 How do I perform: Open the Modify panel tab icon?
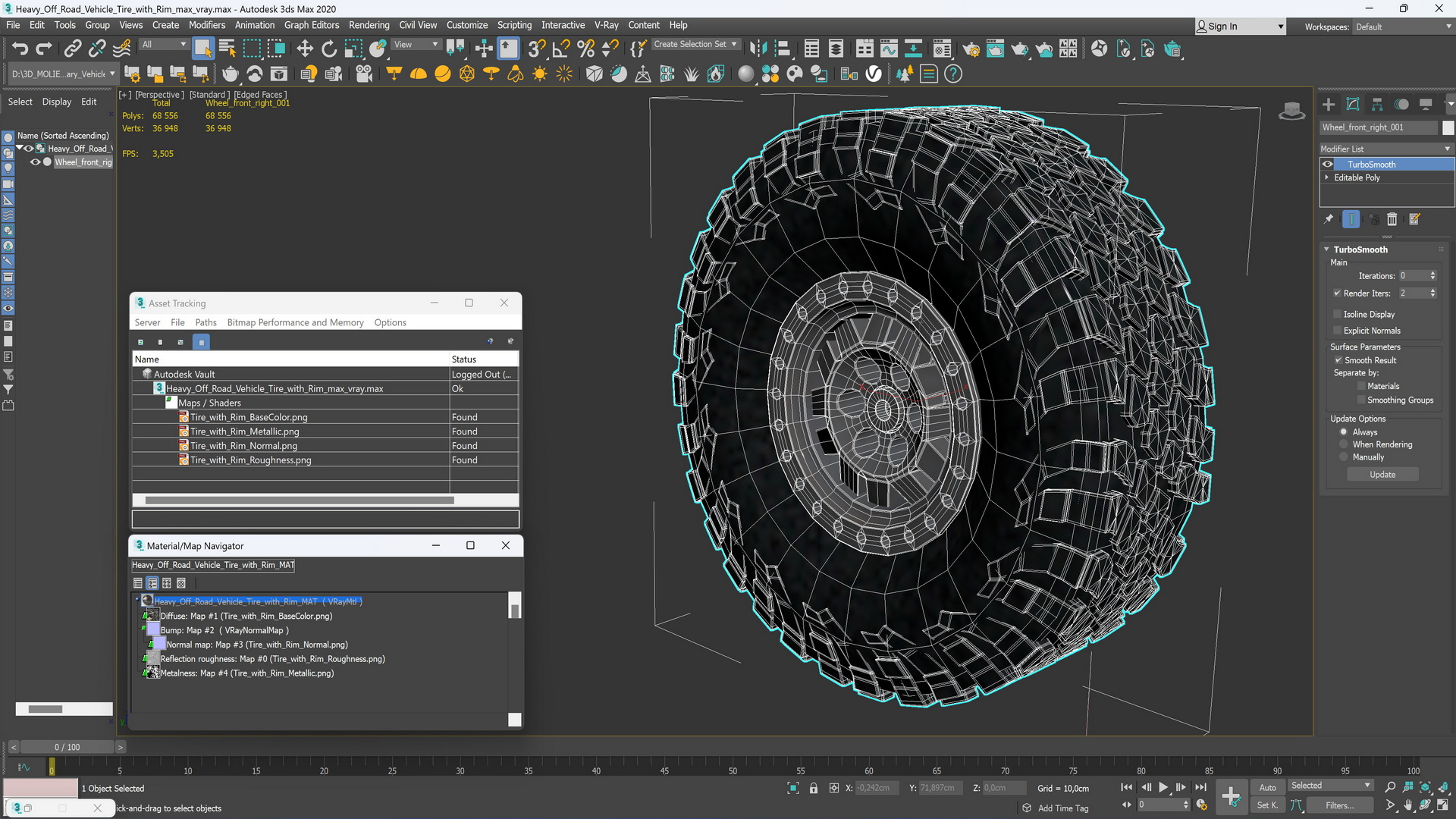coord(1353,105)
